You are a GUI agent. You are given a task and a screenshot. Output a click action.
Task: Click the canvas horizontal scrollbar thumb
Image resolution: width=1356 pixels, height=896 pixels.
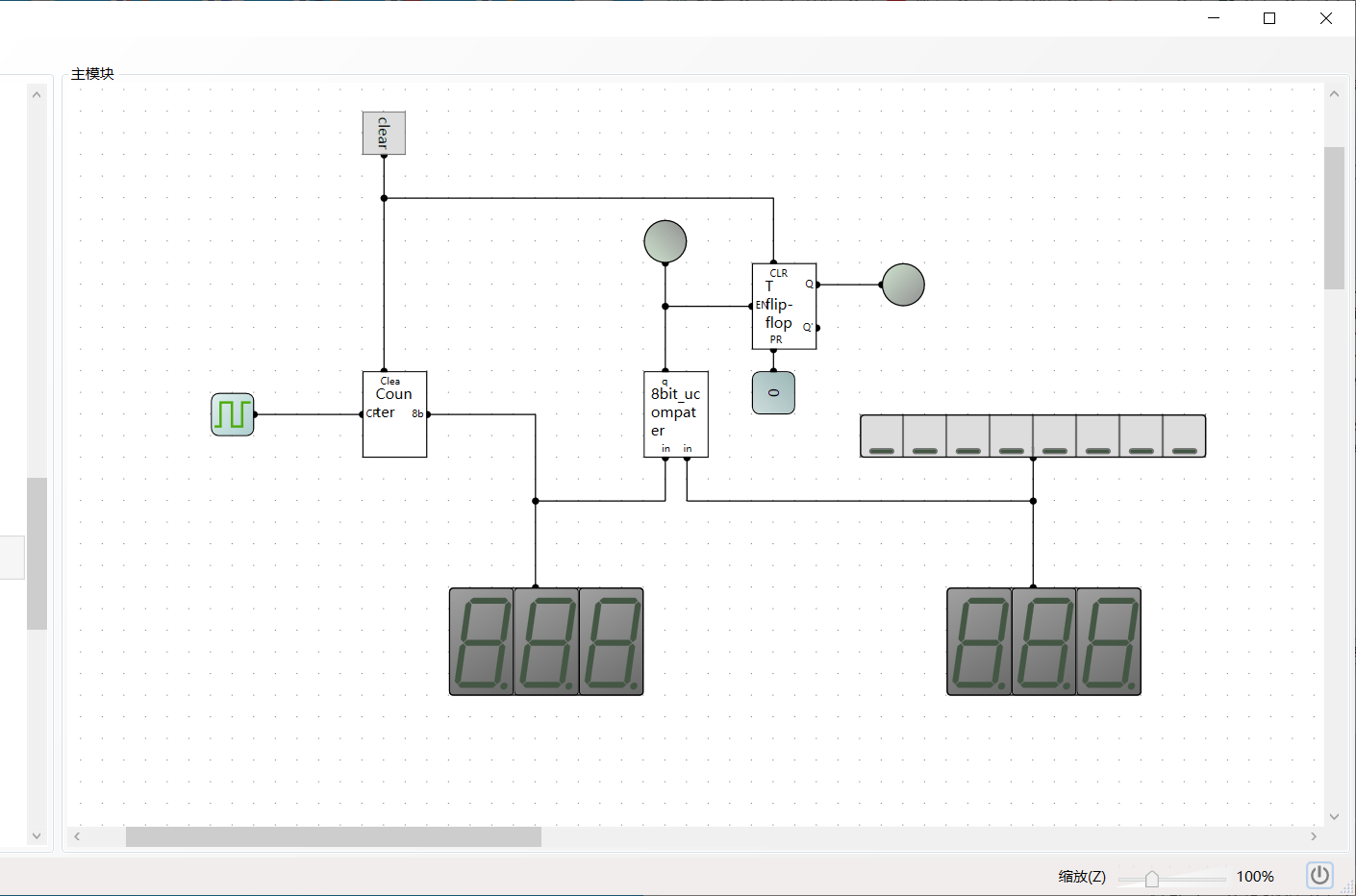click(x=334, y=836)
